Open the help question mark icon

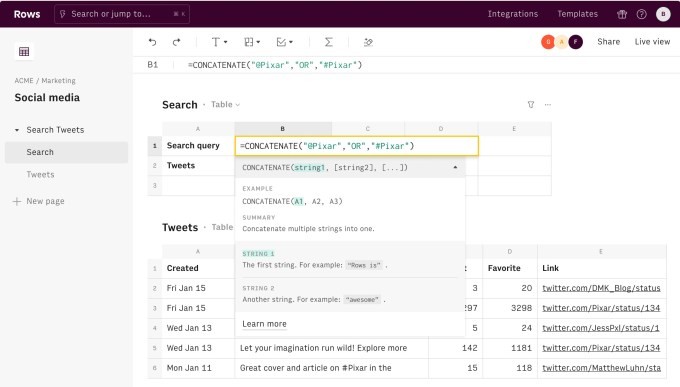click(641, 14)
